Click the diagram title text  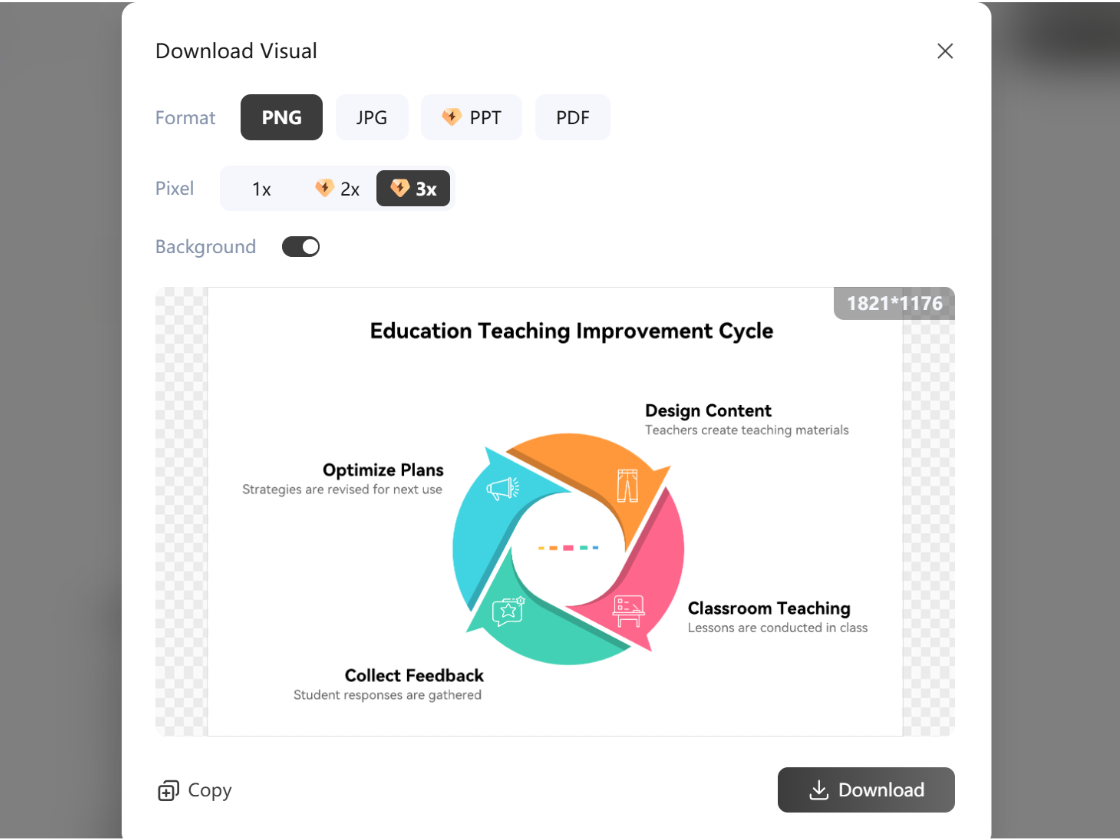(x=571, y=331)
